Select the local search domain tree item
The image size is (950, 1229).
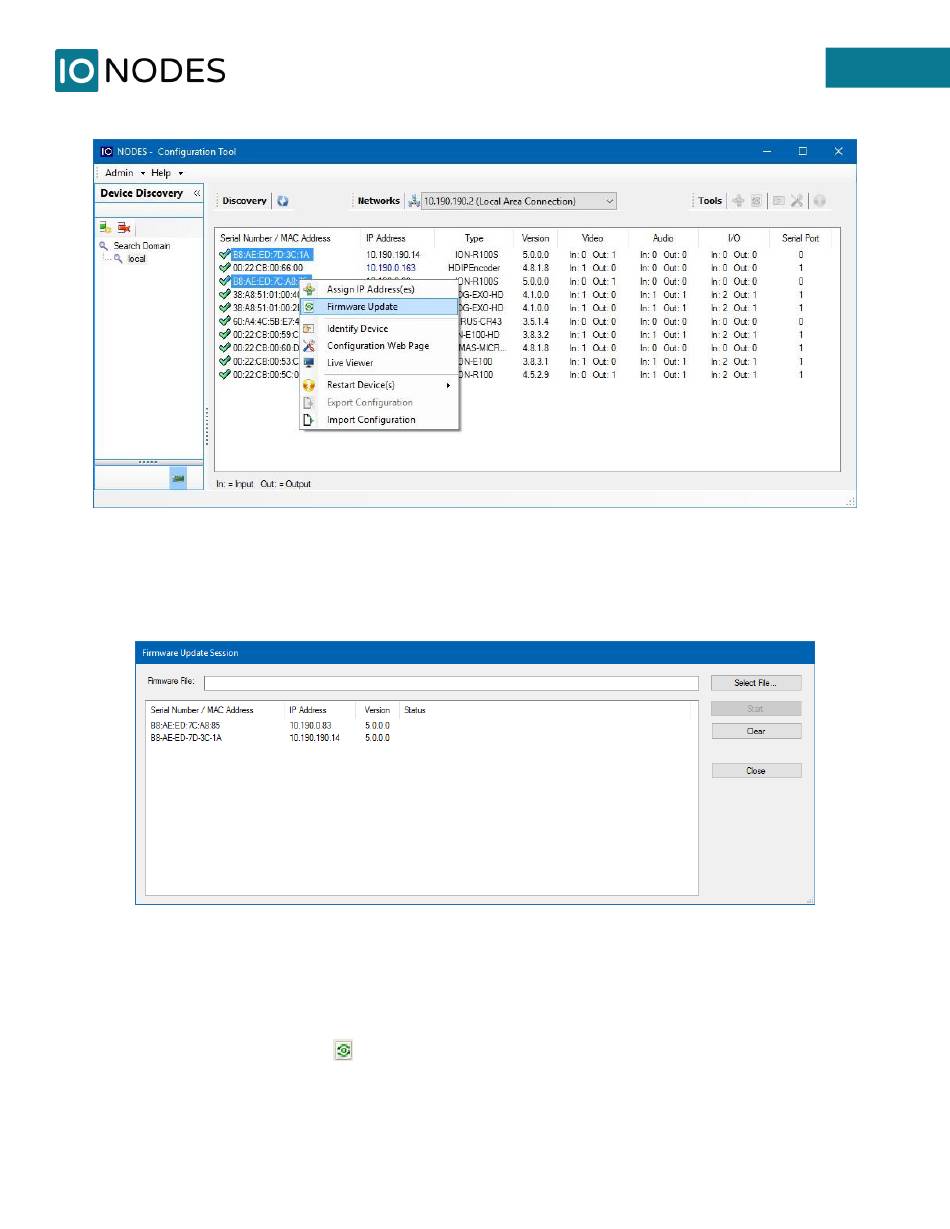pyautogui.click(x=136, y=259)
